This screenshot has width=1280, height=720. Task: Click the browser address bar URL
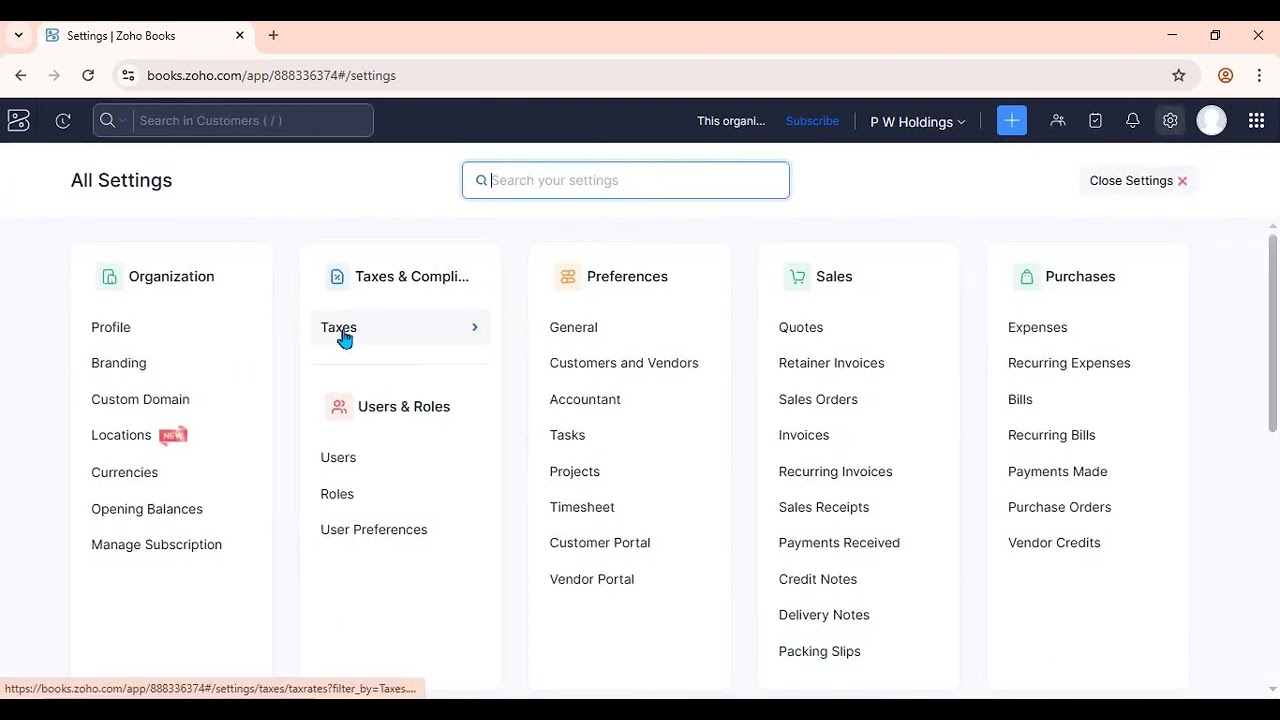click(271, 75)
